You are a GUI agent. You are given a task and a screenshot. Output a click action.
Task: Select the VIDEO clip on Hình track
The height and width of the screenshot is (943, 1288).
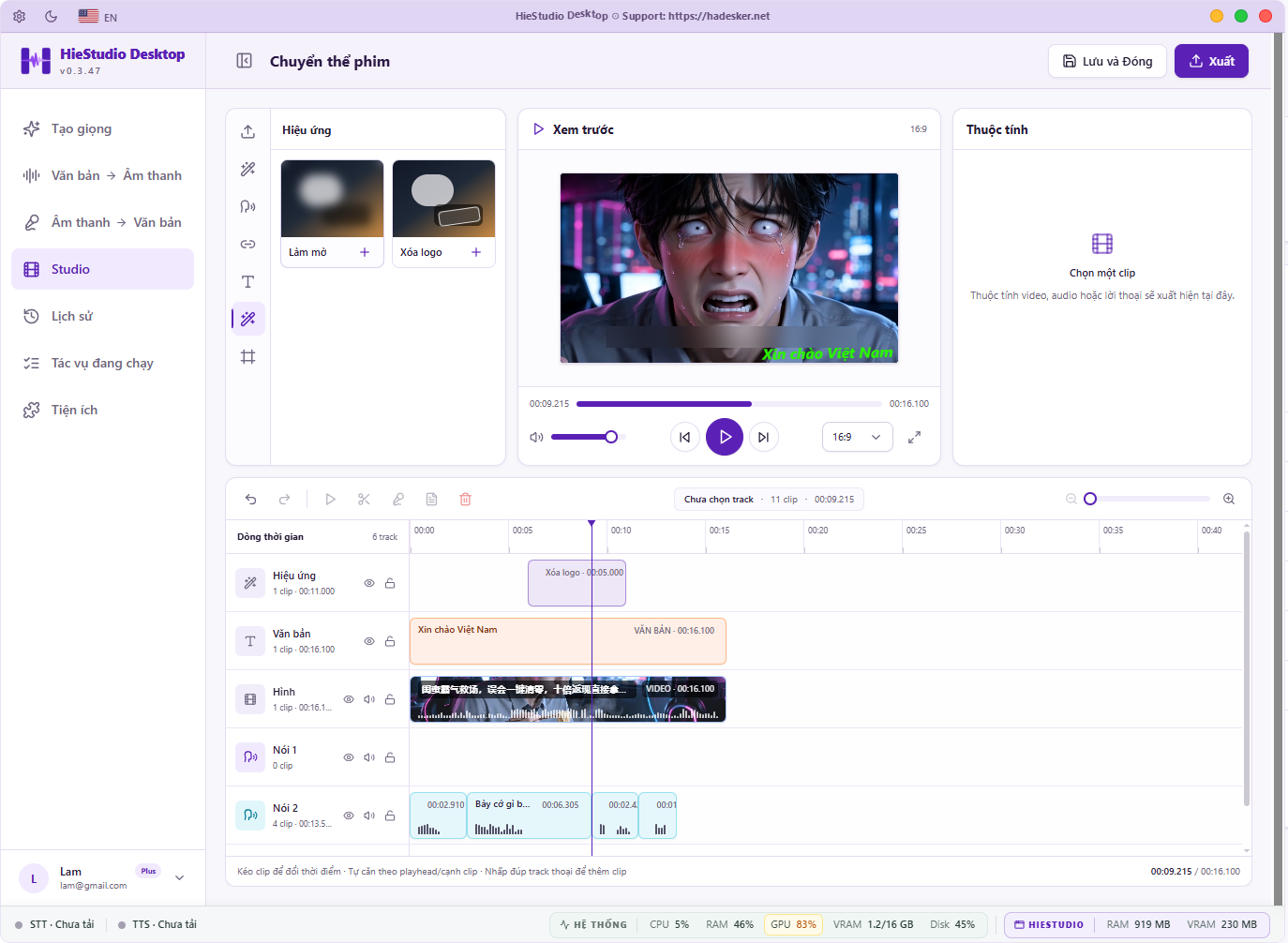tap(568, 699)
